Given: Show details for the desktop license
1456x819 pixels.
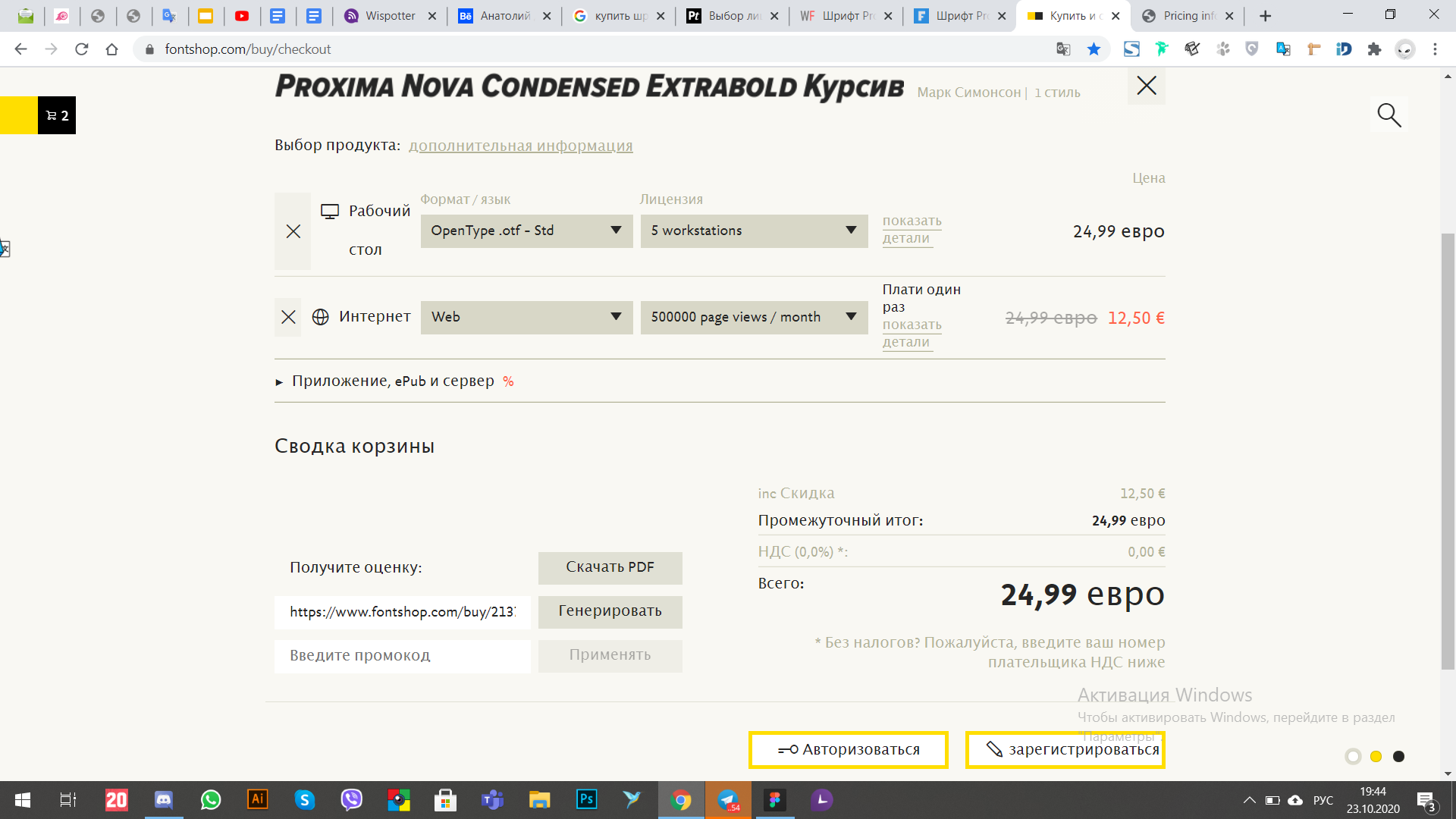Looking at the screenshot, I should [912, 229].
